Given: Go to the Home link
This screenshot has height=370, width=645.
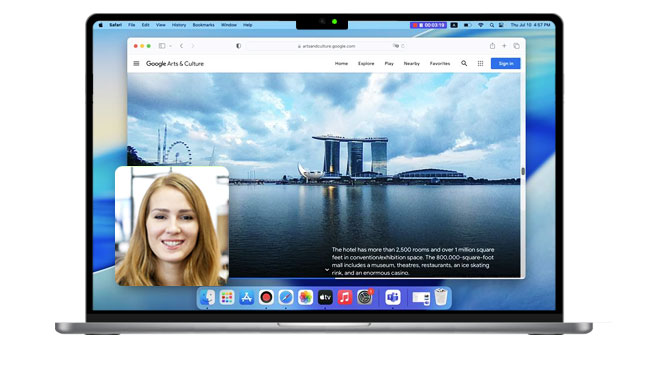Looking at the screenshot, I should coord(341,63).
